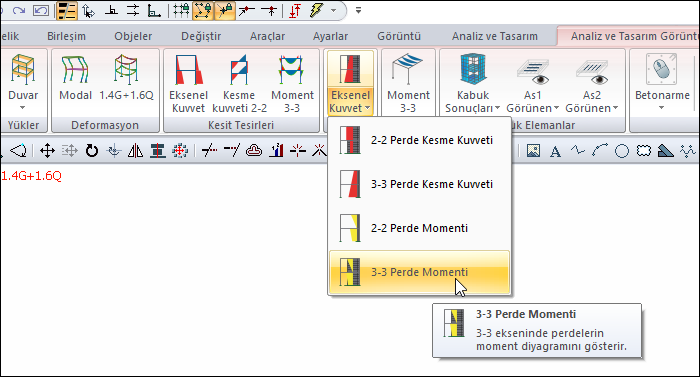Image resolution: width=700 pixels, height=377 pixels.
Task: Click the move arrows tool
Action: pos(47,151)
